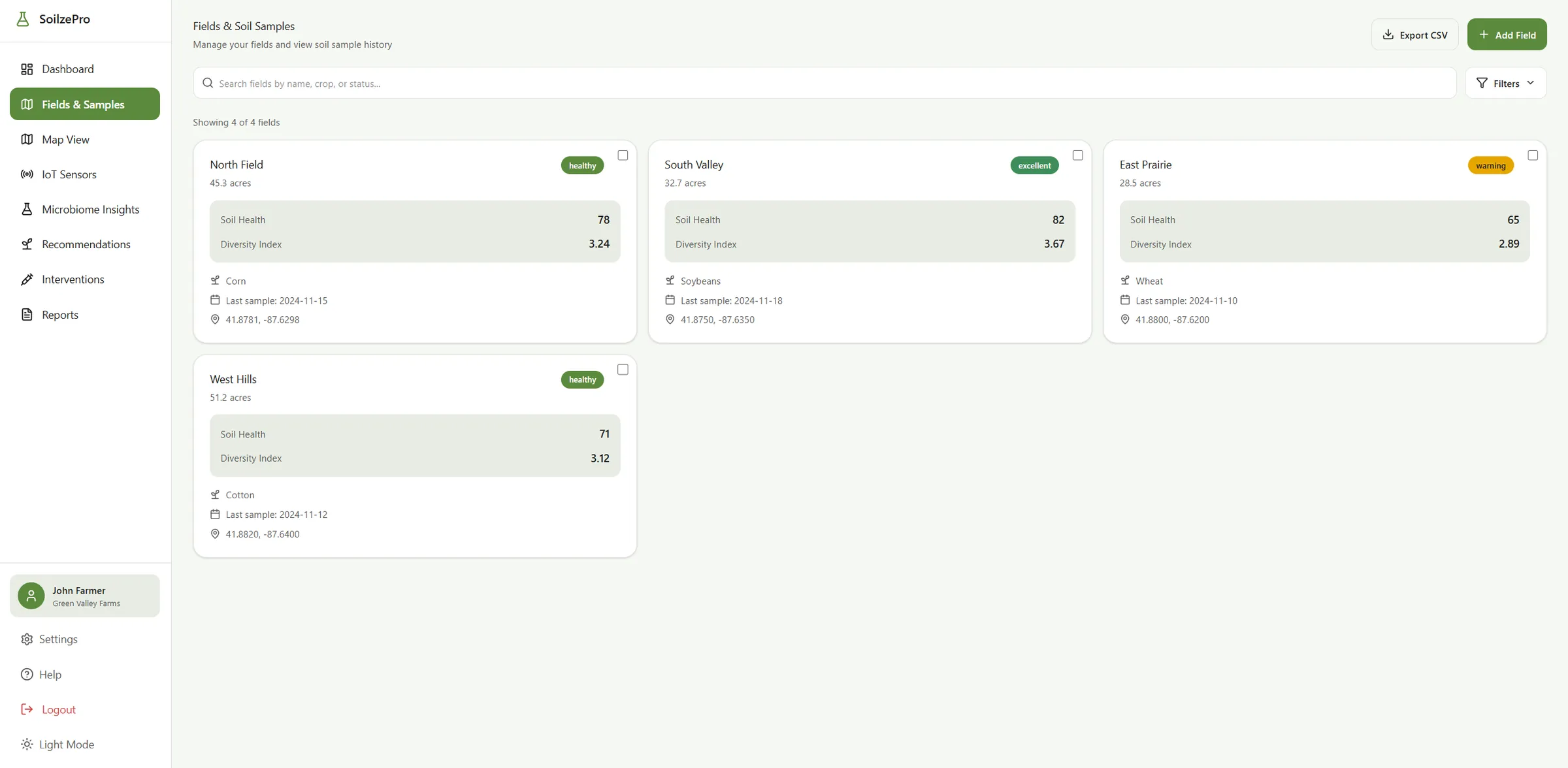
Task: Select the South Valley checkbox
Action: (1078, 155)
